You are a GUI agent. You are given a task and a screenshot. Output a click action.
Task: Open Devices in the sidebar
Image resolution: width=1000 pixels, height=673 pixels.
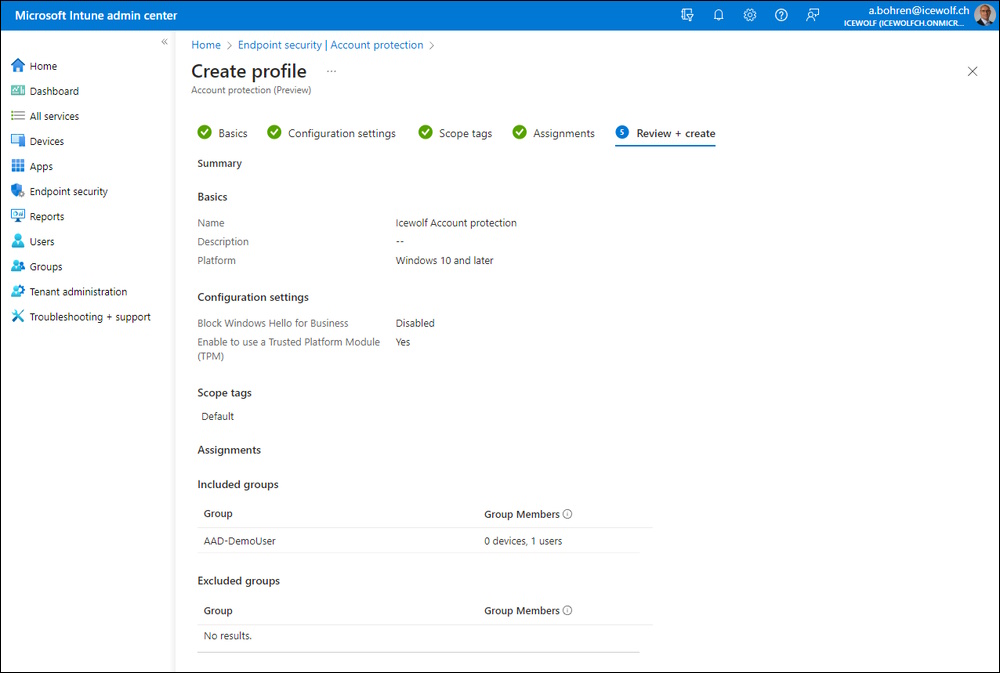pyautogui.click(x=47, y=141)
